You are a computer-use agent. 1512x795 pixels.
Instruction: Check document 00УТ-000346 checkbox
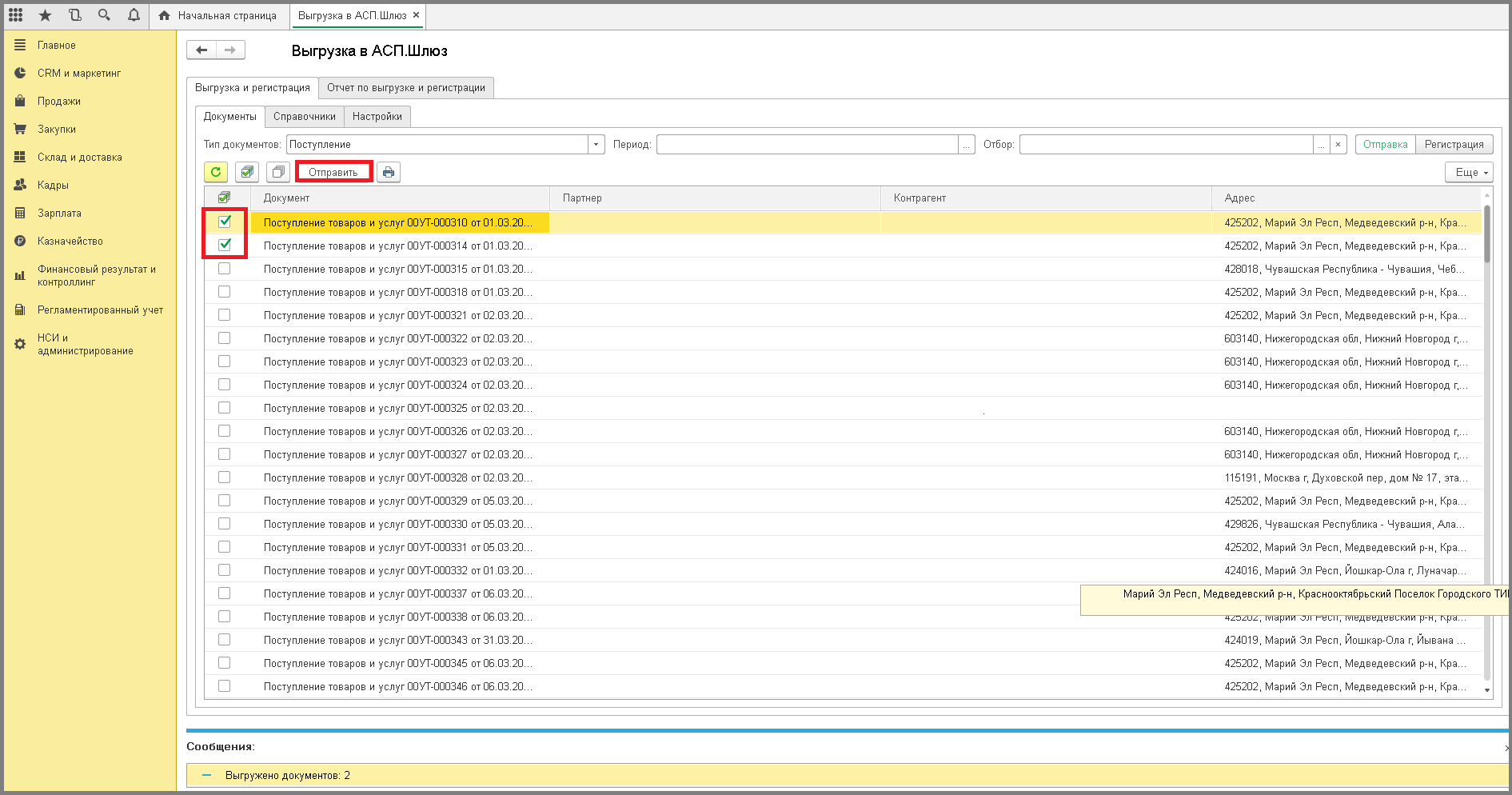[225, 686]
